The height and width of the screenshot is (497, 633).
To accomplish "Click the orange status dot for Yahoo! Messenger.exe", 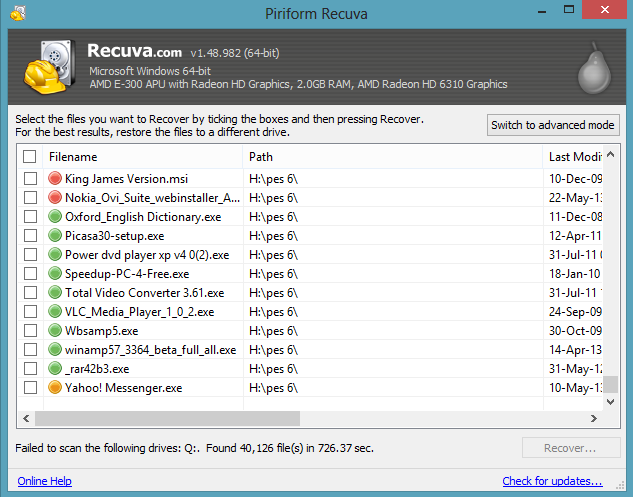I will pyautogui.click(x=54, y=387).
